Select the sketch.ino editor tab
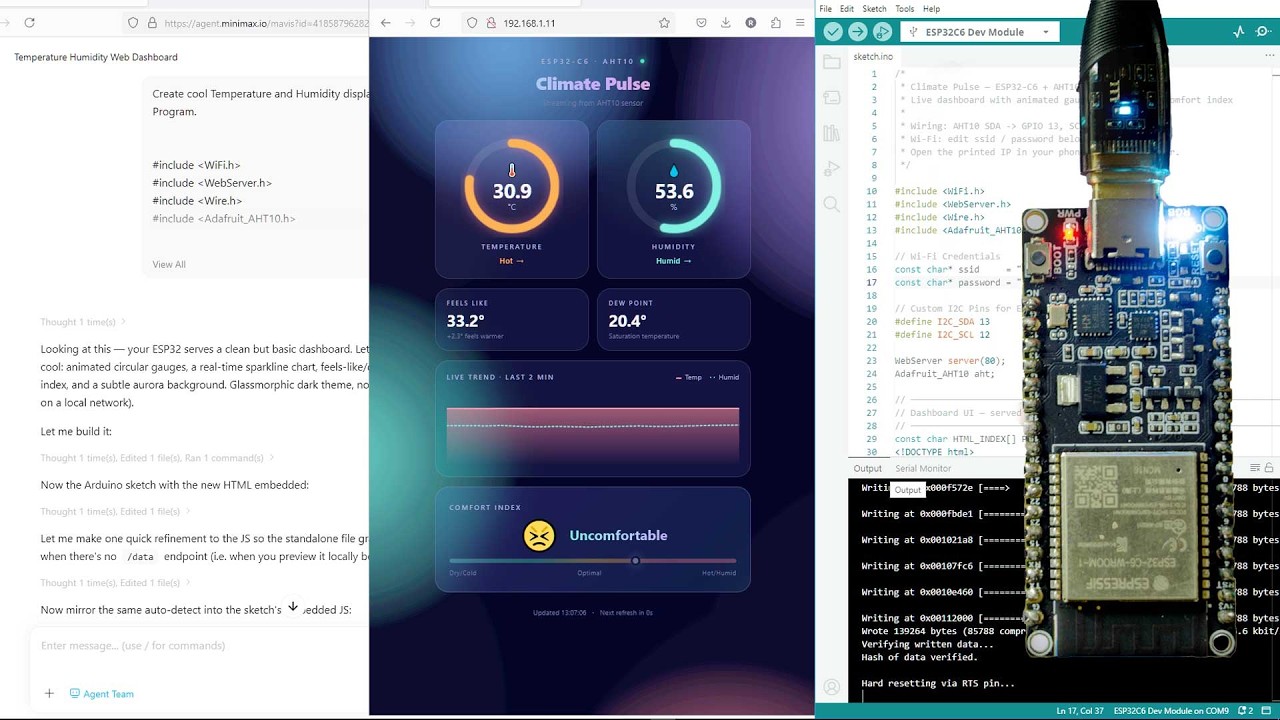This screenshot has width=1280, height=720. coord(873,57)
